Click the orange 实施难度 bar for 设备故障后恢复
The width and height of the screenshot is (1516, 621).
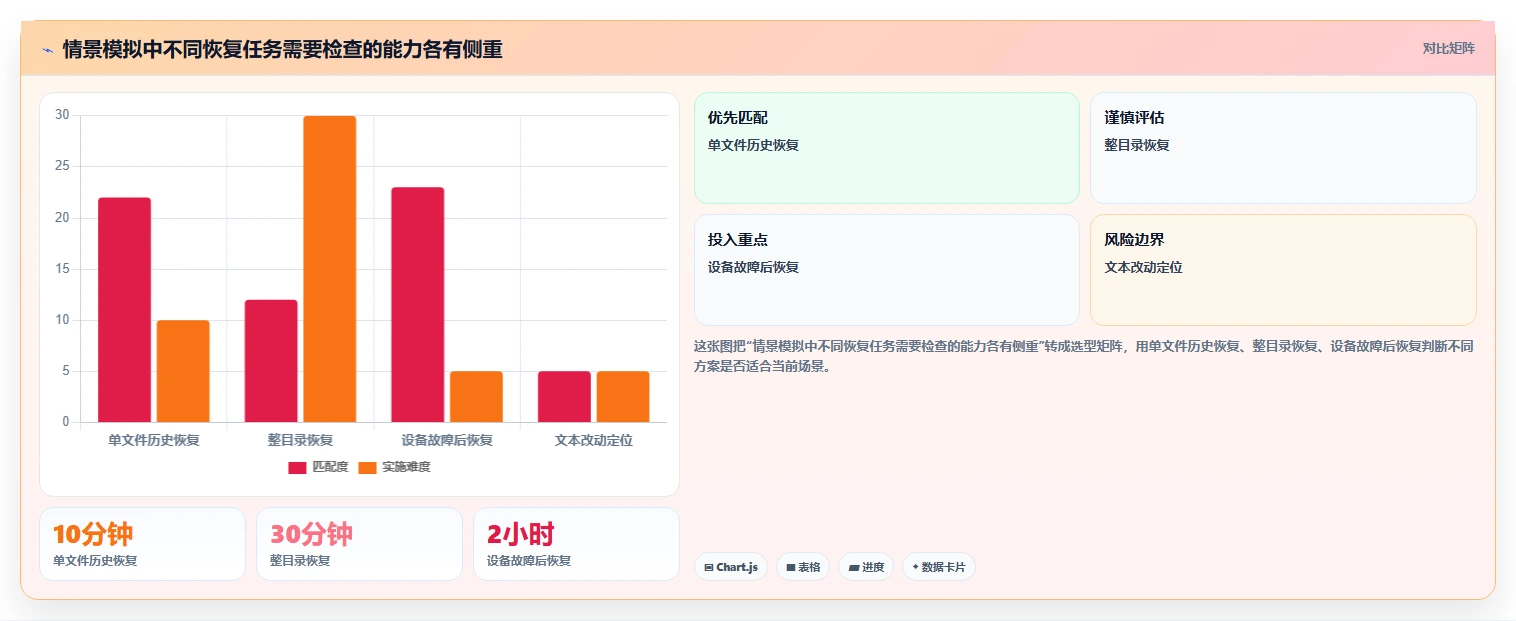(476, 397)
